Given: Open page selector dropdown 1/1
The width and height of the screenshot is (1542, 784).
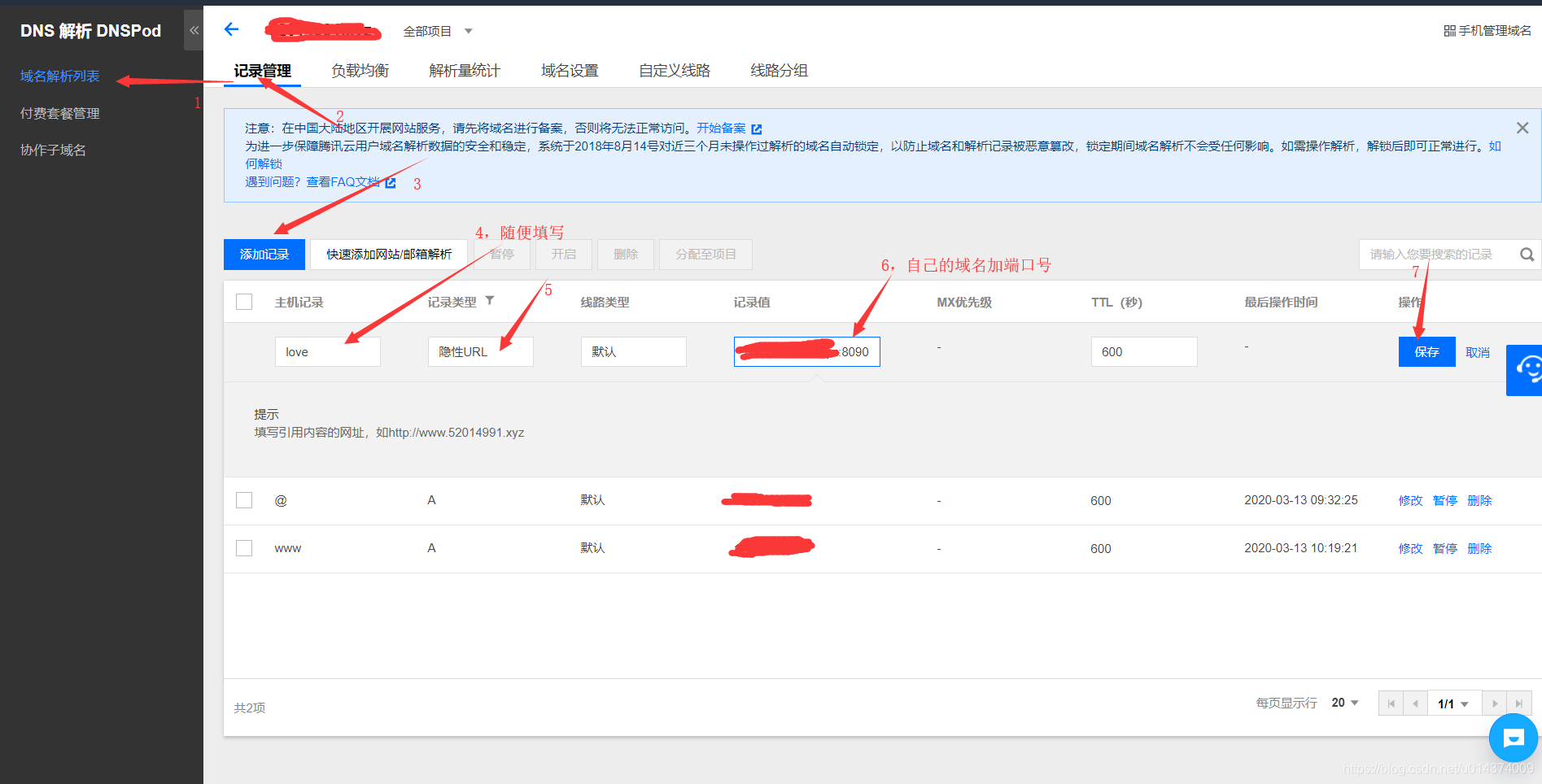Looking at the screenshot, I should [x=1453, y=703].
